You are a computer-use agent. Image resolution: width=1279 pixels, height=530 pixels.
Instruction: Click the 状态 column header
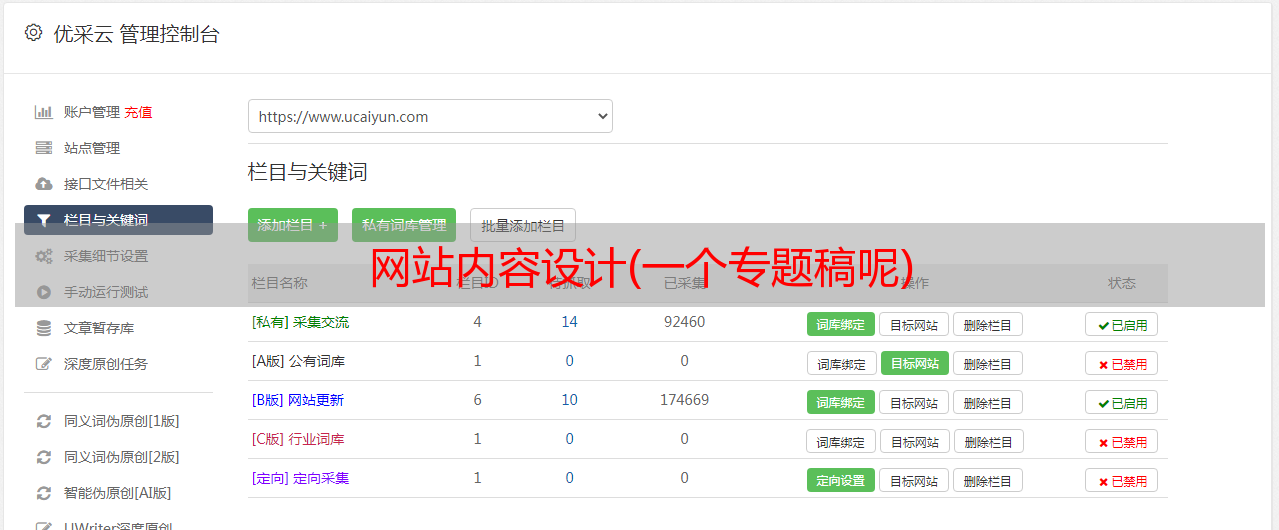pos(1122,283)
